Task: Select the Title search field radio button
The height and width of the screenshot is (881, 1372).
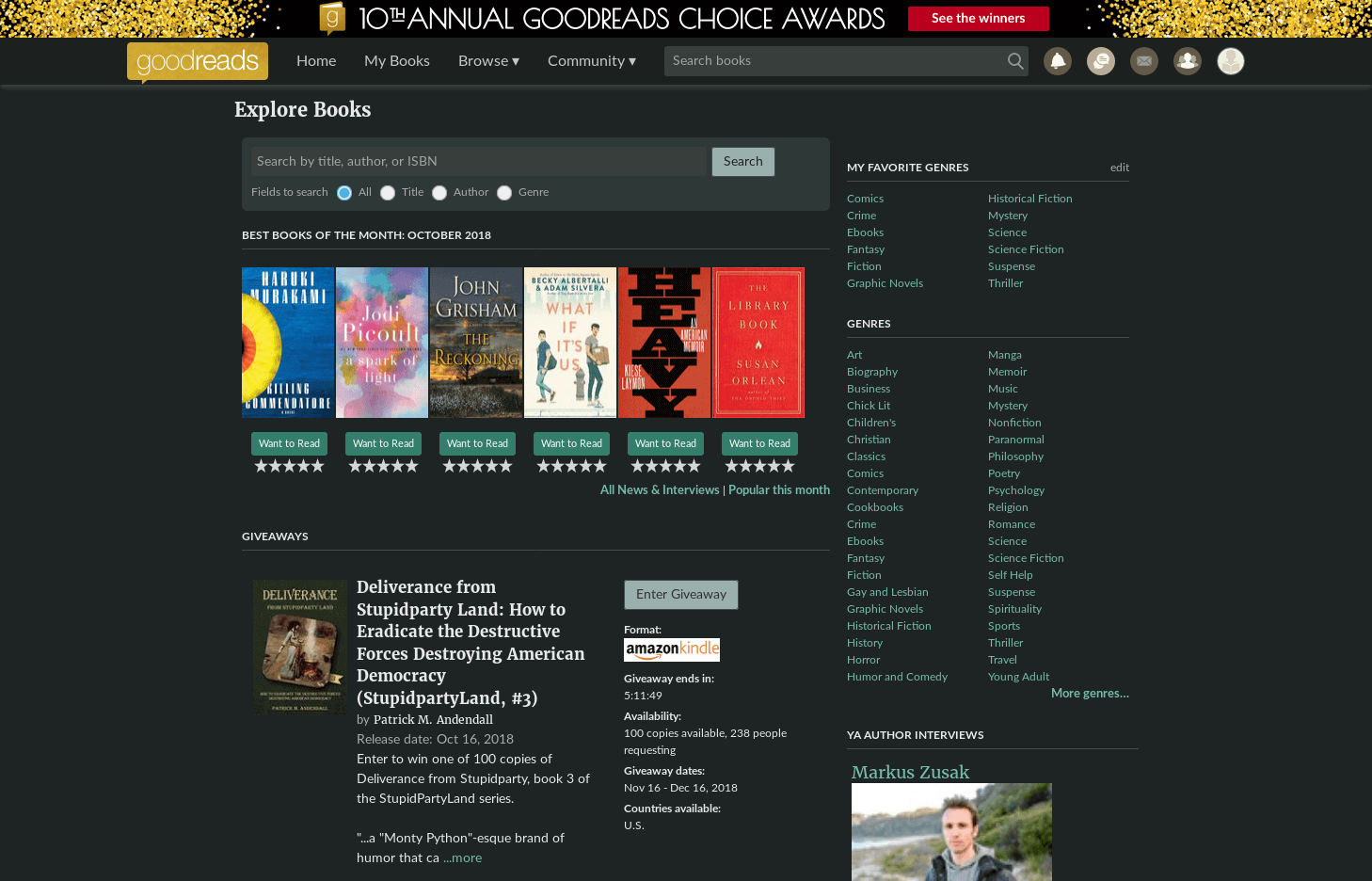Action: pos(388,193)
